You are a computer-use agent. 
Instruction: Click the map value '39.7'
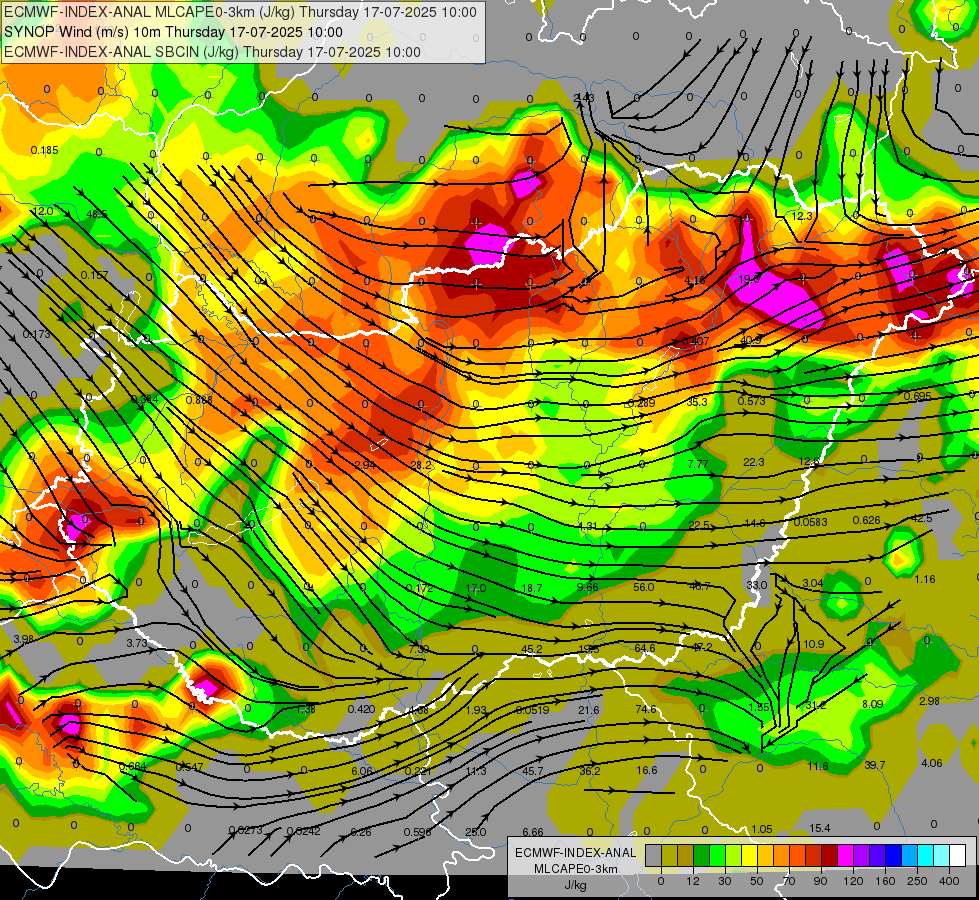click(x=874, y=765)
